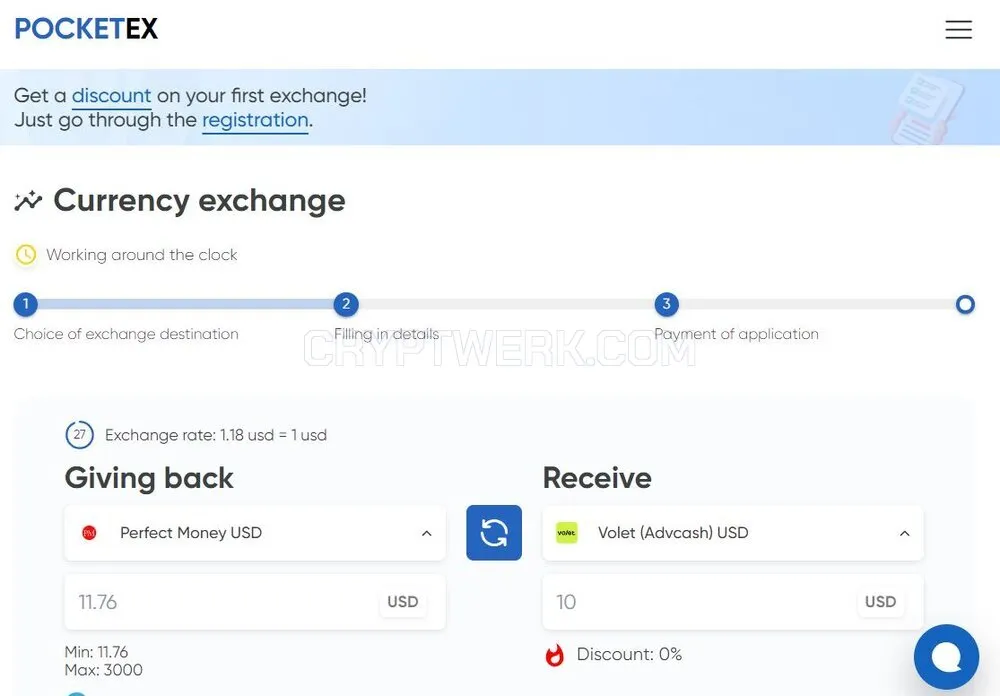Focus the giving amount field showing 11.76
This screenshot has height=696, width=1000.
tap(255, 602)
